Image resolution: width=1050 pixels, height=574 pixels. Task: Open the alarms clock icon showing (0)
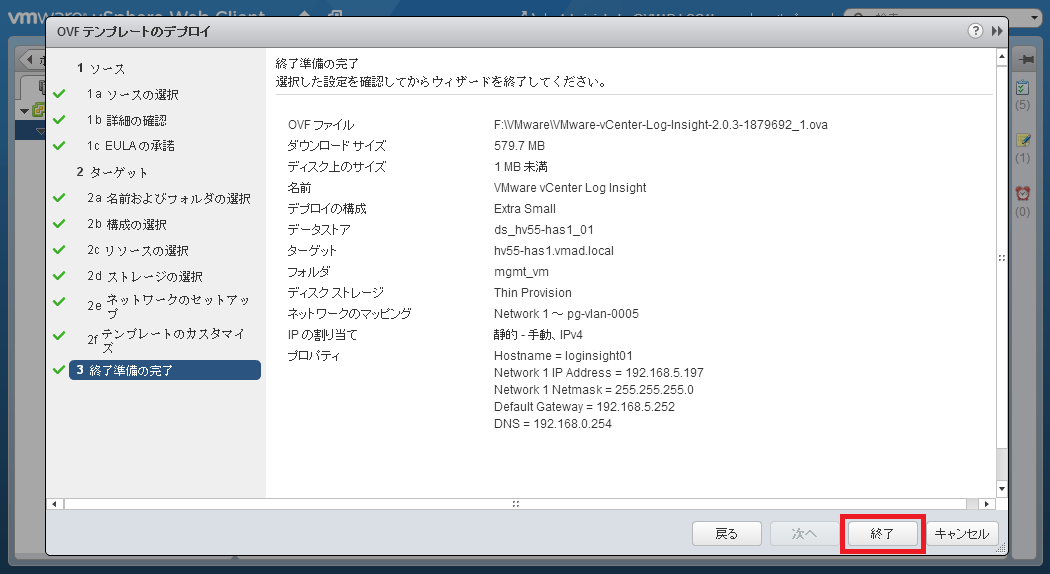(x=1023, y=194)
